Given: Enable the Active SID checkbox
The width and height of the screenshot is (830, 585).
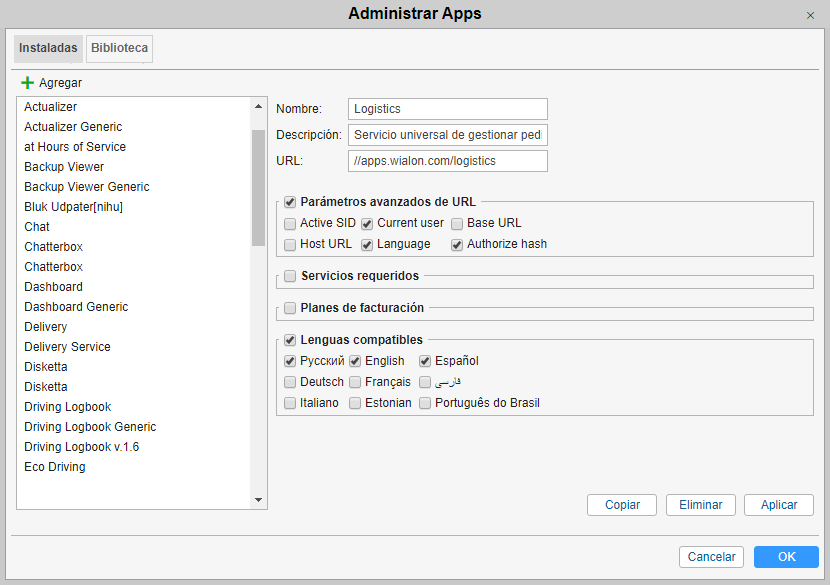Looking at the screenshot, I should tap(290, 223).
